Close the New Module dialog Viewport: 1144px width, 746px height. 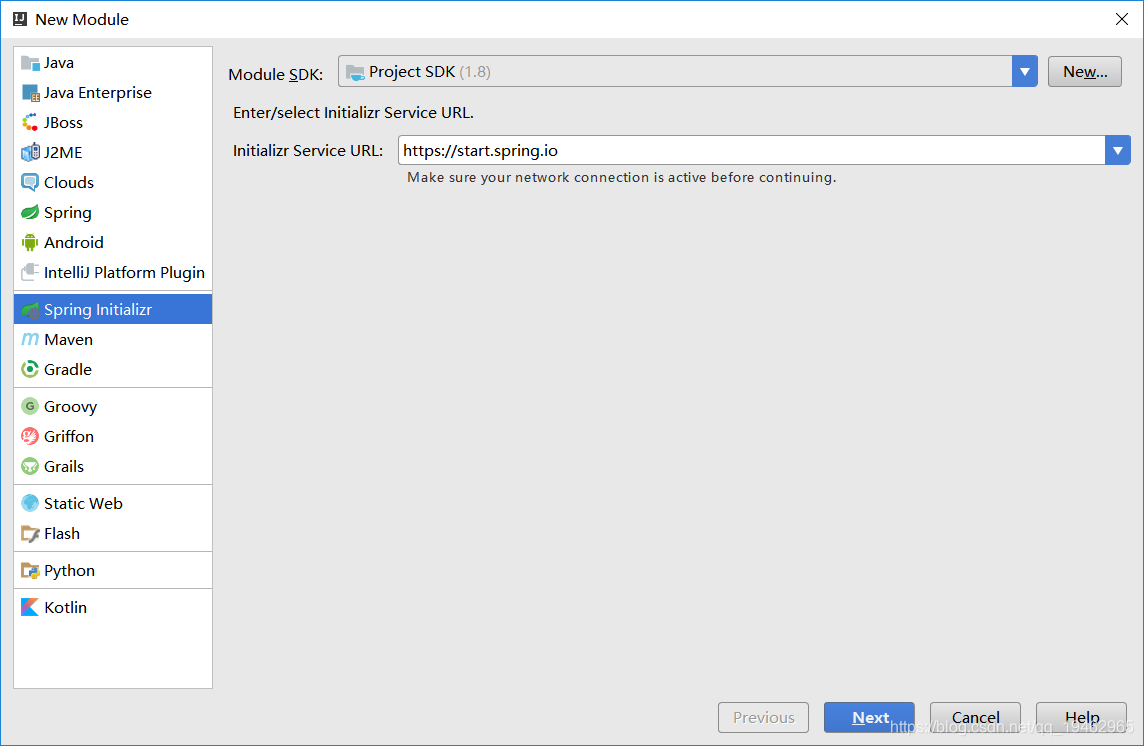click(1122, 19)
